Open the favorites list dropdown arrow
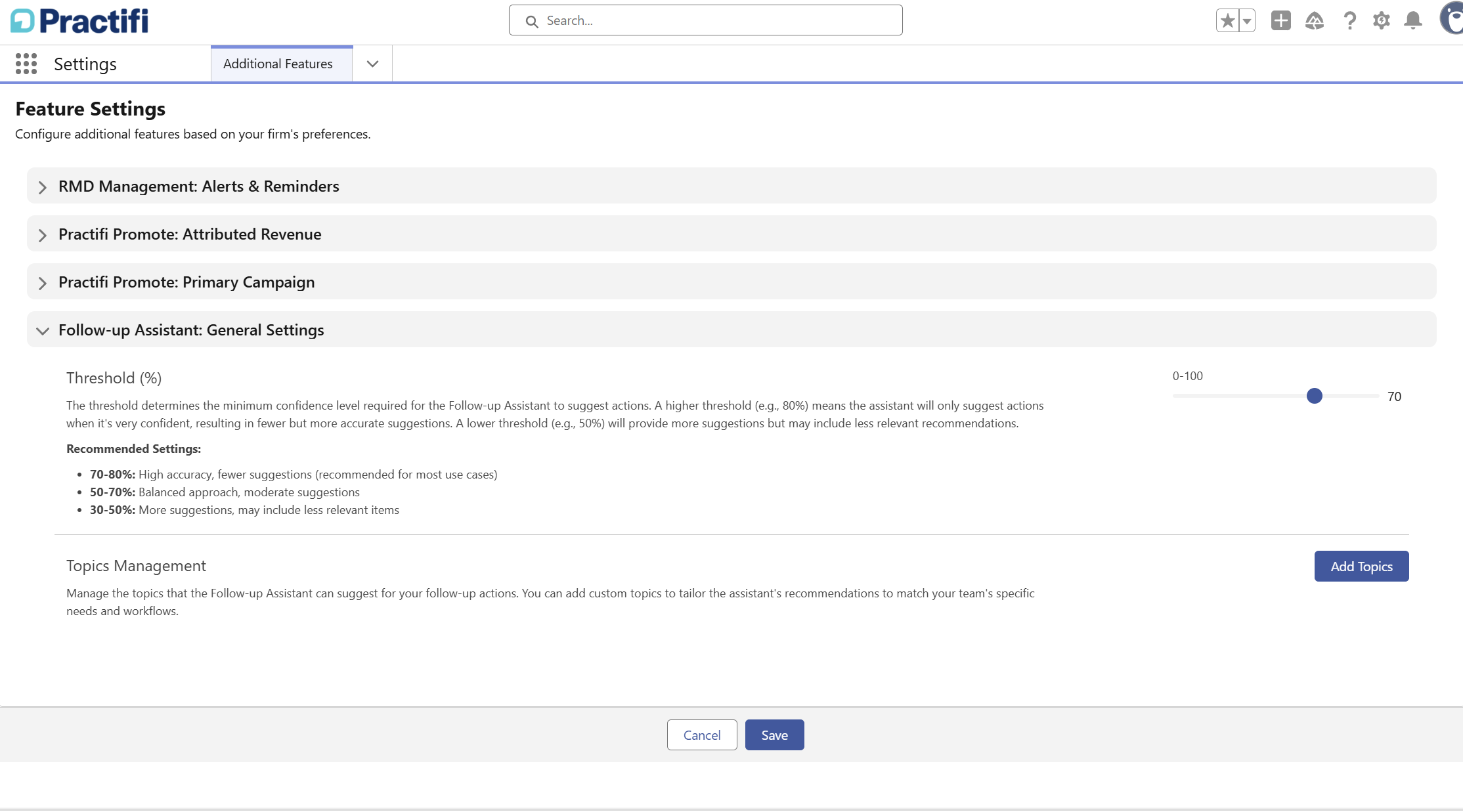The image size is (1463, 812). click(x=1247, y=20)
